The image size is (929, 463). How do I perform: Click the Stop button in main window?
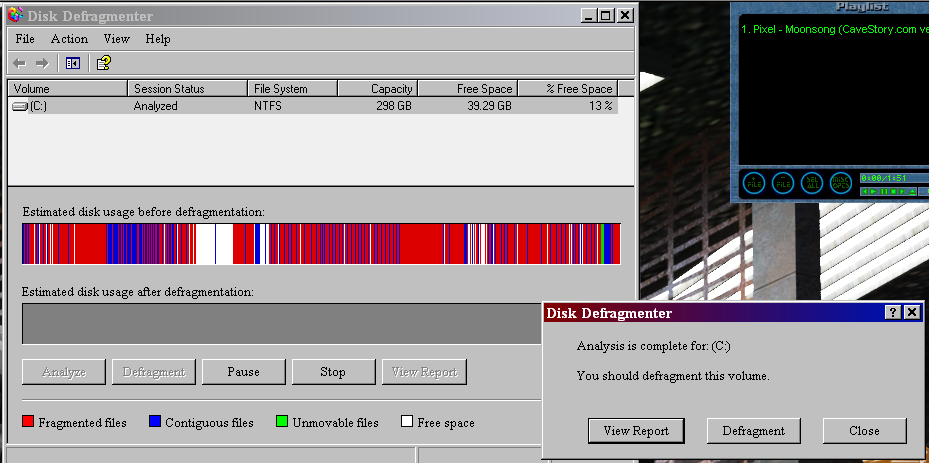(x=333, y=372)
